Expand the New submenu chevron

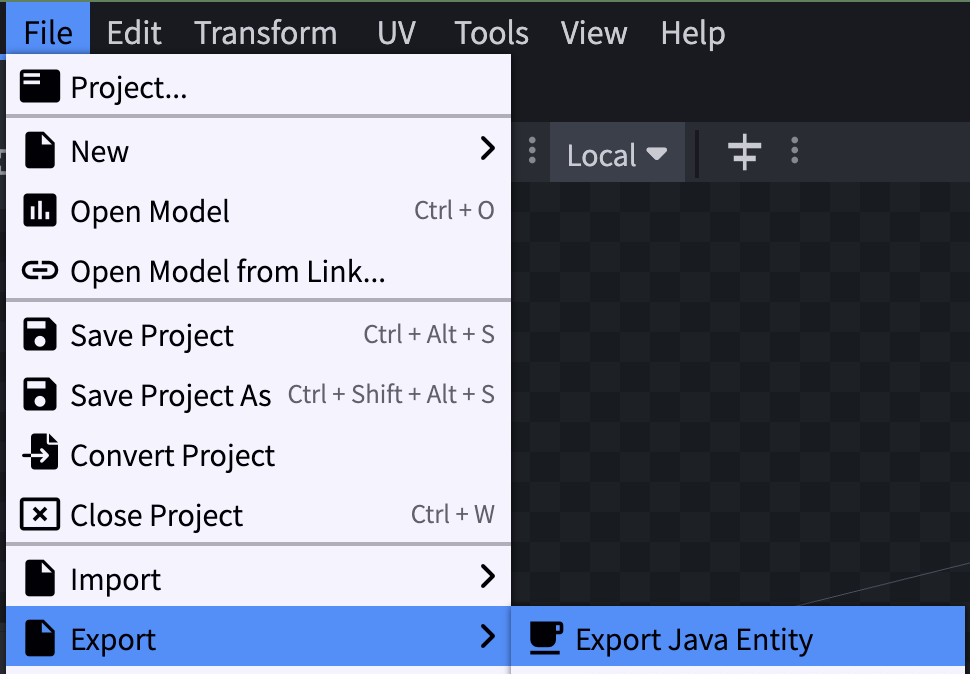(487, 148)
